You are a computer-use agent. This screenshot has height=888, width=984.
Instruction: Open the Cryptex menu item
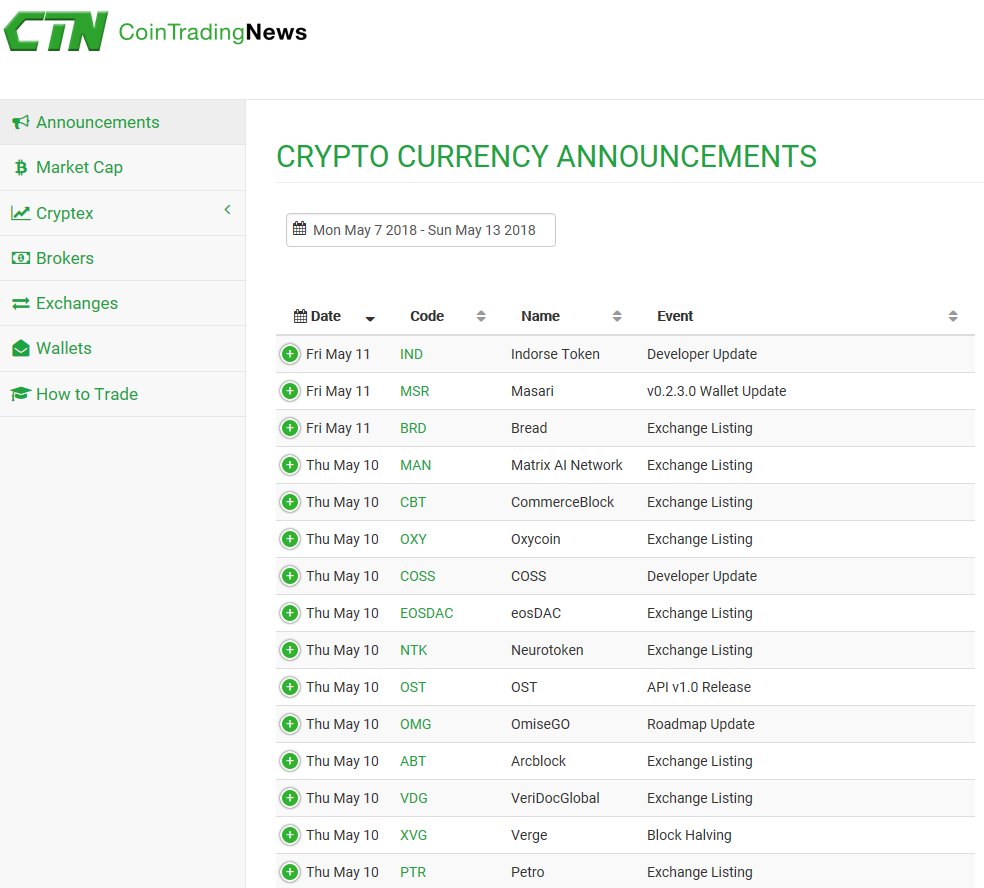[x=122, y=213]
